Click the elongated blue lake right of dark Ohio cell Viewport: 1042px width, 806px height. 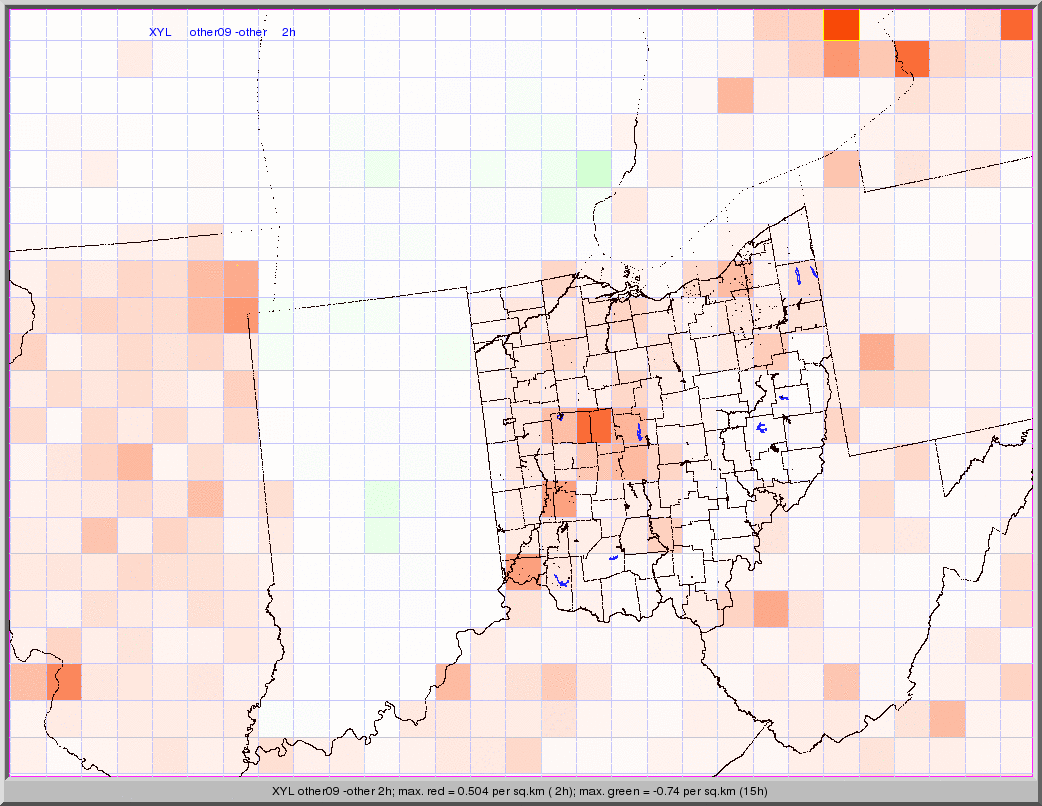(x=639, y=433)
